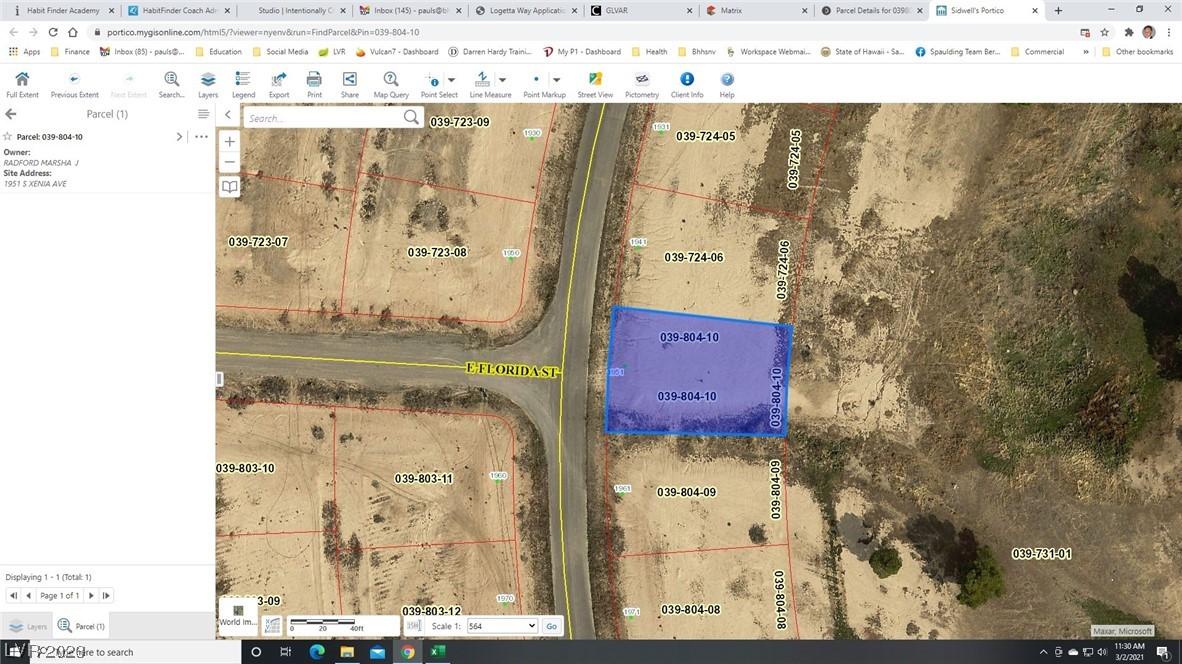Show the map Legend

[x=243, y=84]
